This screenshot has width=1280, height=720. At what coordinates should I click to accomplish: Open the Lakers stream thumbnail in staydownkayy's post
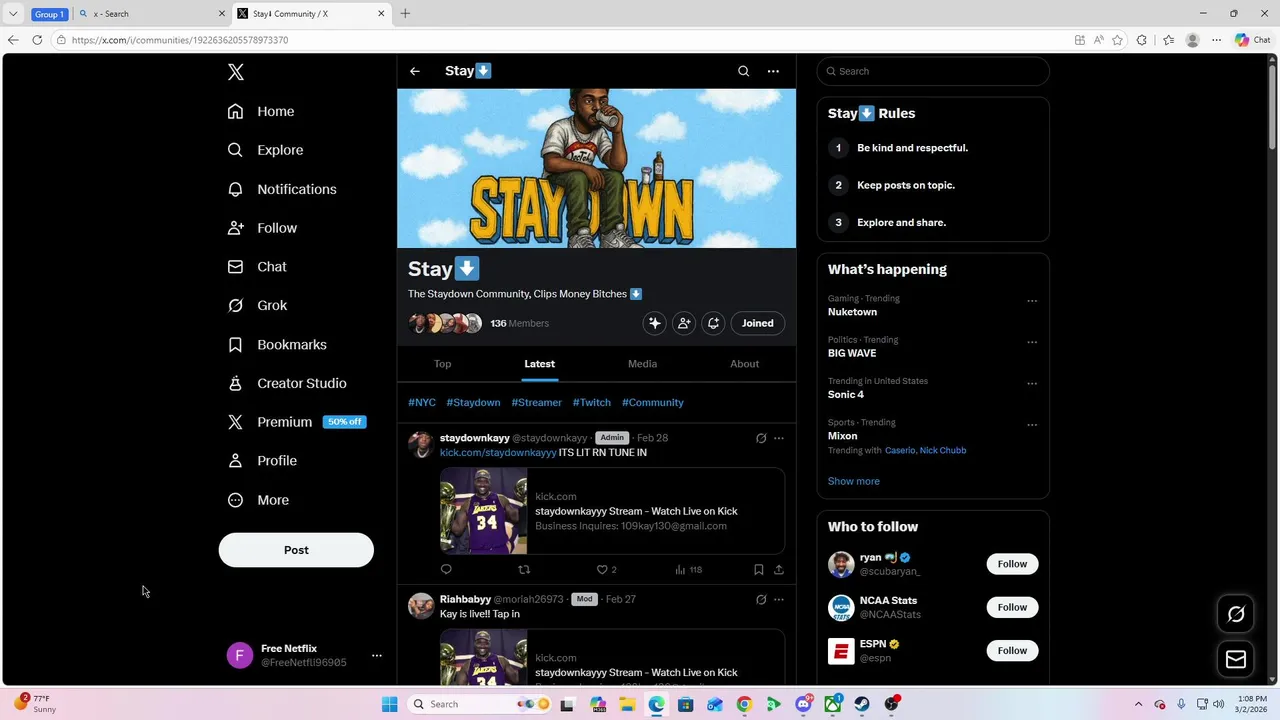point(484,511)
